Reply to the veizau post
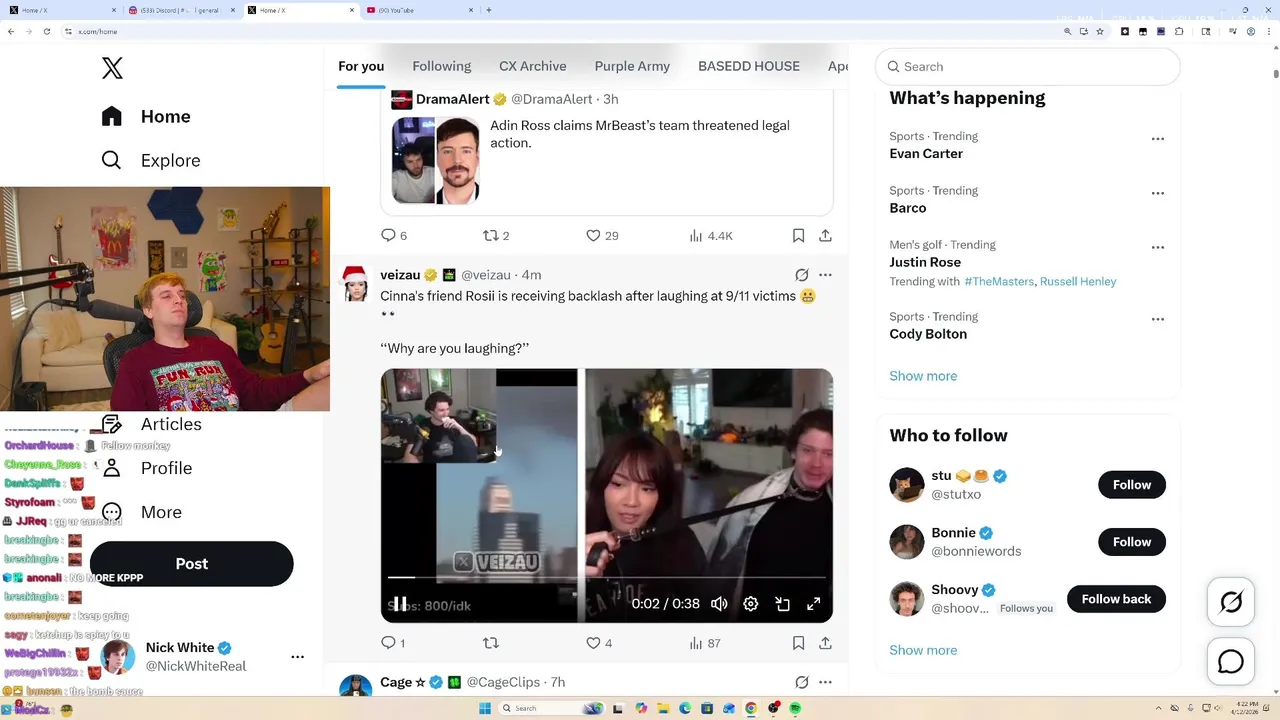Image resolution: width=1280 pixels, height=720 pixels. tap(393, 643)
